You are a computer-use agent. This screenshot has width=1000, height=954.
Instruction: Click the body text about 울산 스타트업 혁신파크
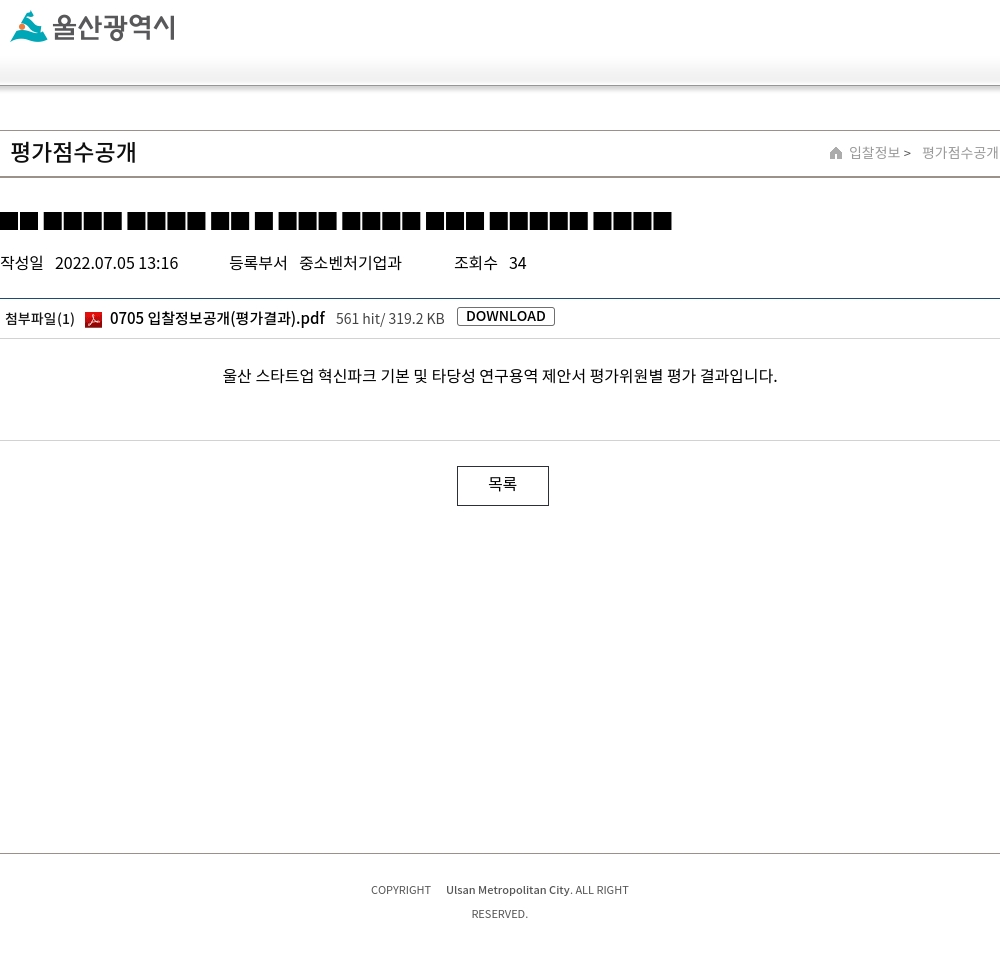tap(500, 376)
